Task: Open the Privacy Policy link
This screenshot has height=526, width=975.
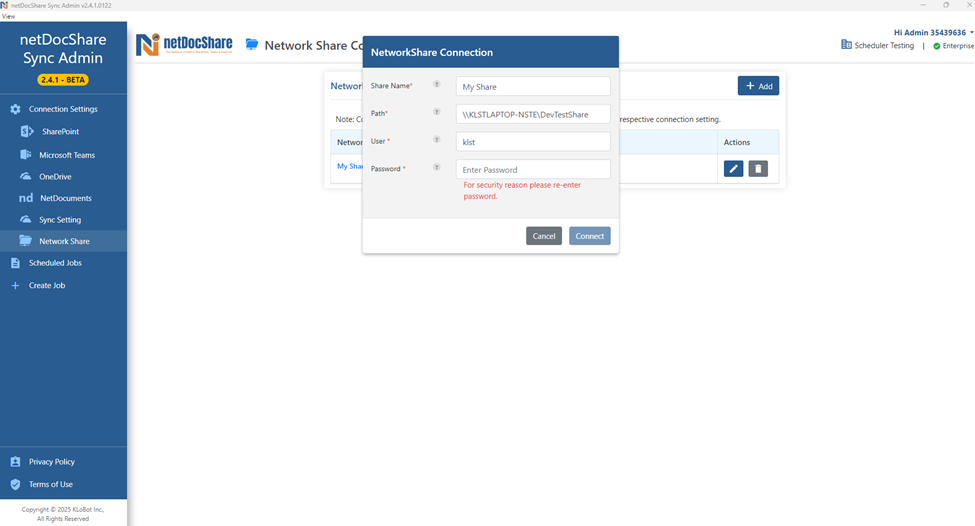Action: point(52,462)
